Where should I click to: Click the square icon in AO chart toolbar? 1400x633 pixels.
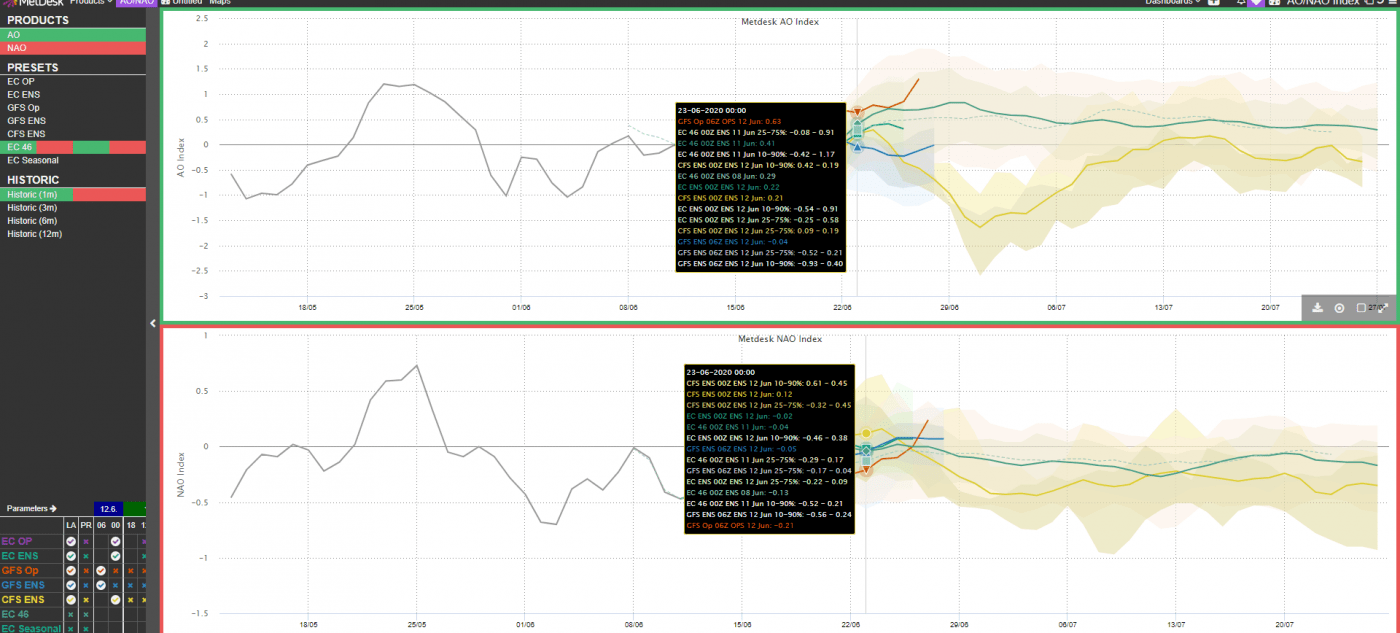tap(1361, 307)
